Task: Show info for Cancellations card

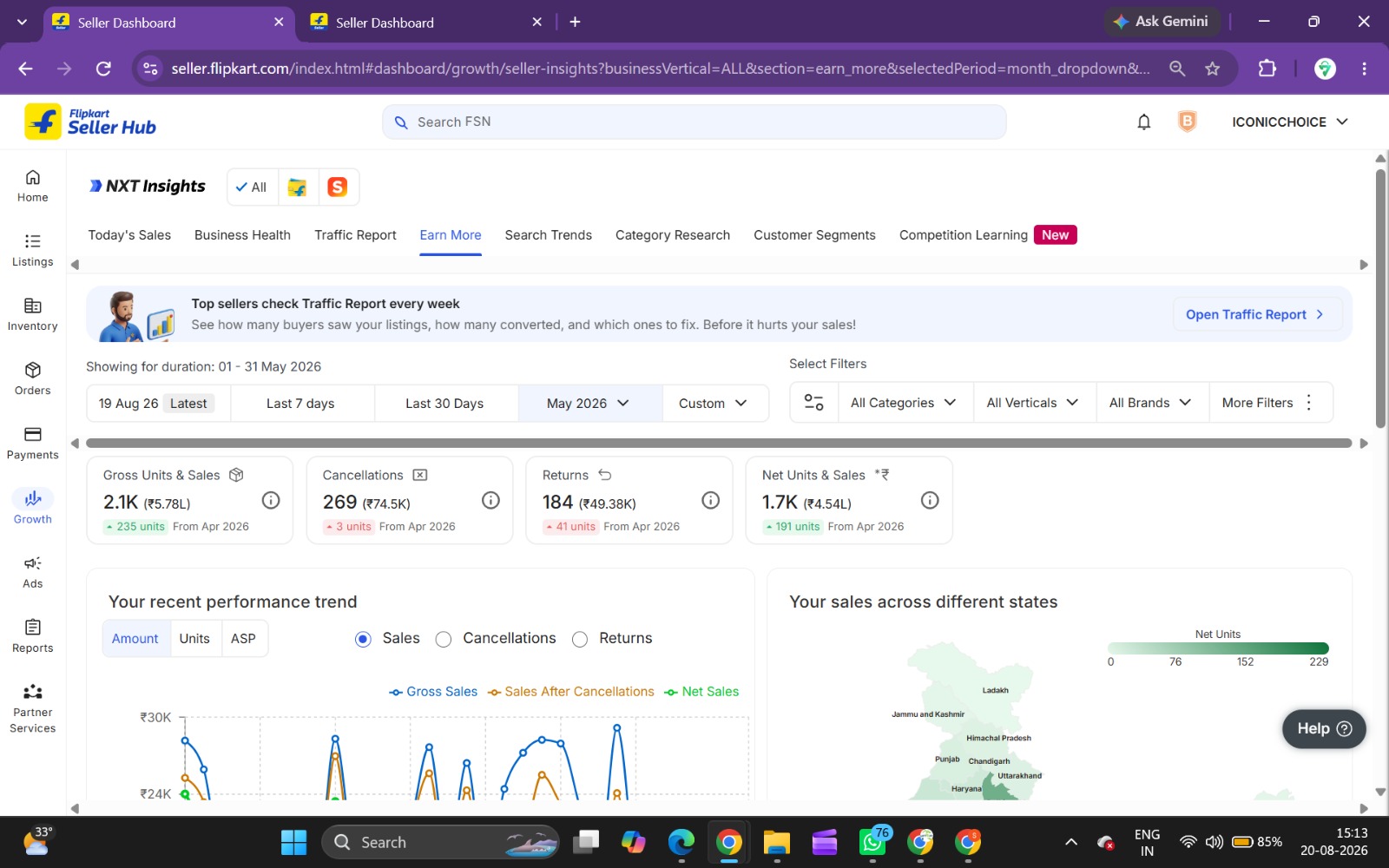Action: (x=490, y=500)
